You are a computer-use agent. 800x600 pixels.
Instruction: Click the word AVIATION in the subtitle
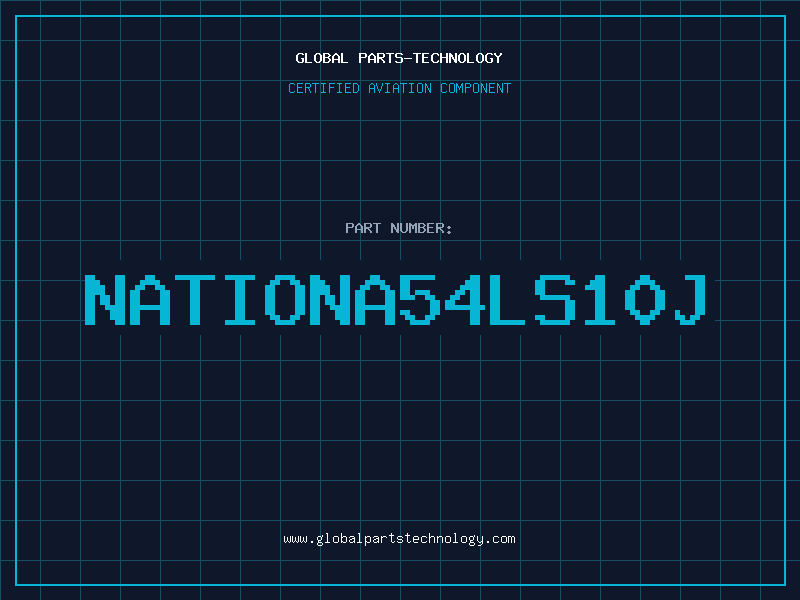tap(397, 88)
